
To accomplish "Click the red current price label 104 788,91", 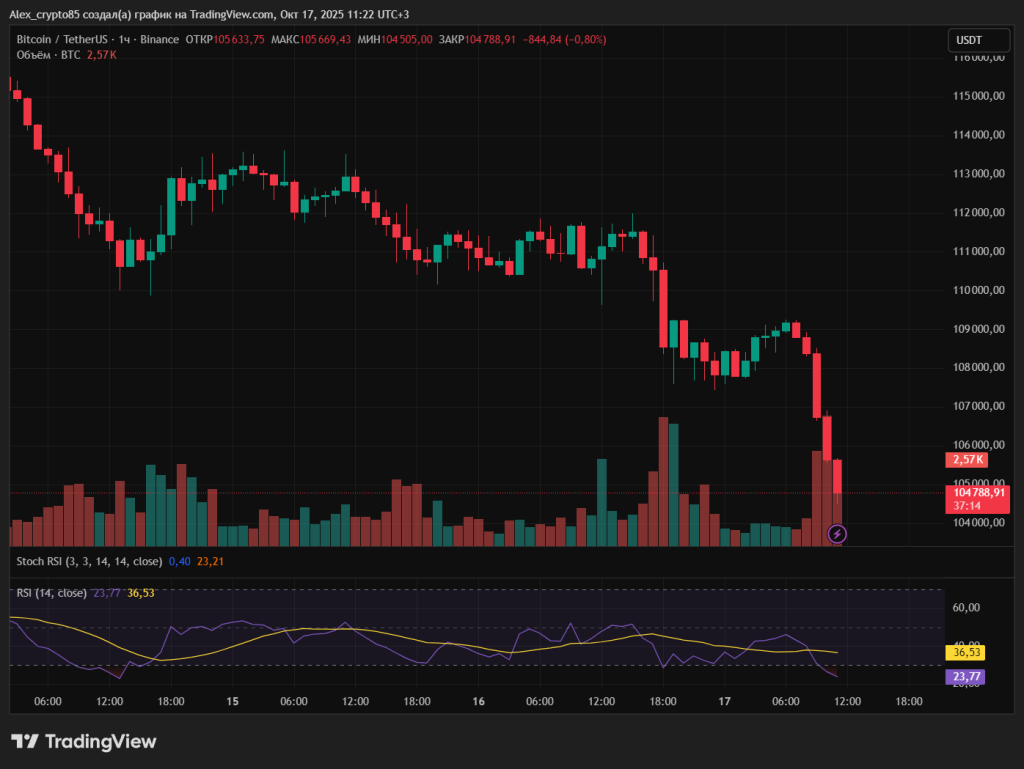I will 977,492.
